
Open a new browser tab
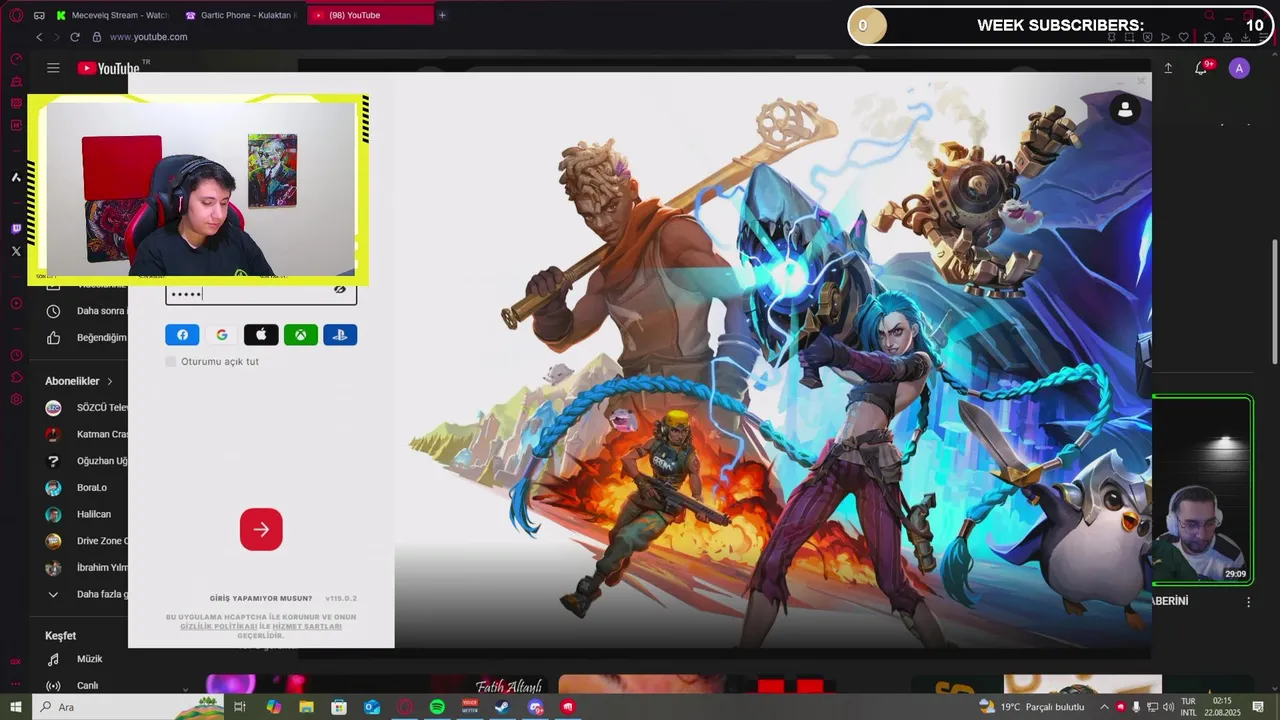(x=442, y=15)
